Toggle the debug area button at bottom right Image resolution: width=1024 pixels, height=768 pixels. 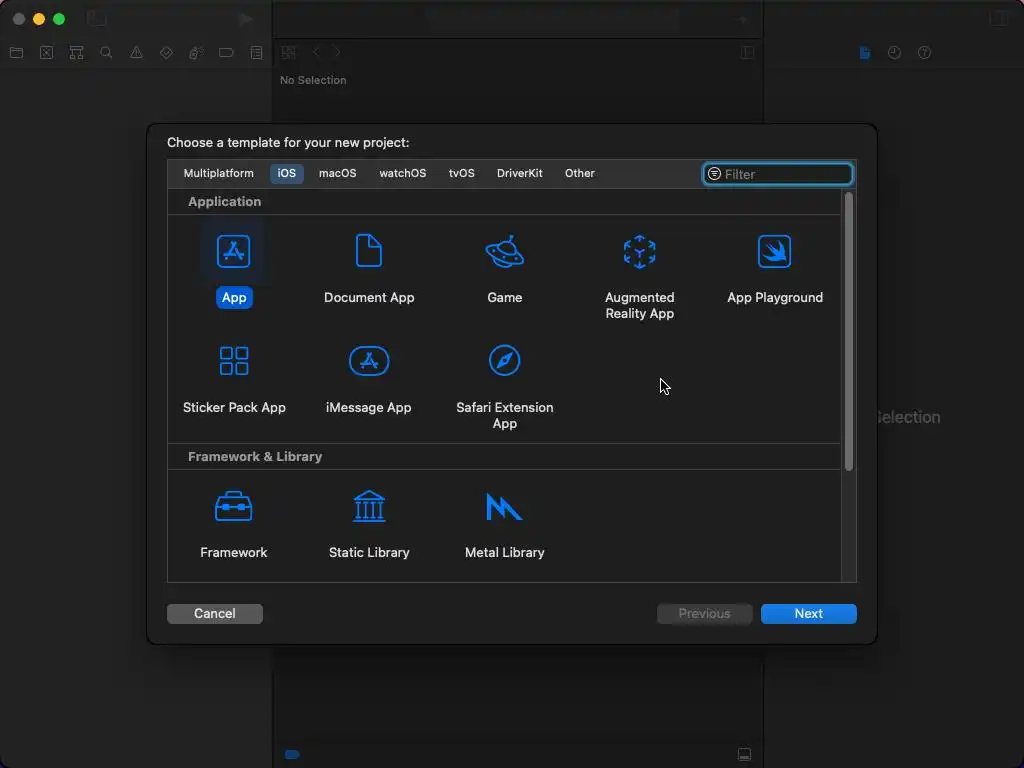pyautogui.click(x=744, y=754)
